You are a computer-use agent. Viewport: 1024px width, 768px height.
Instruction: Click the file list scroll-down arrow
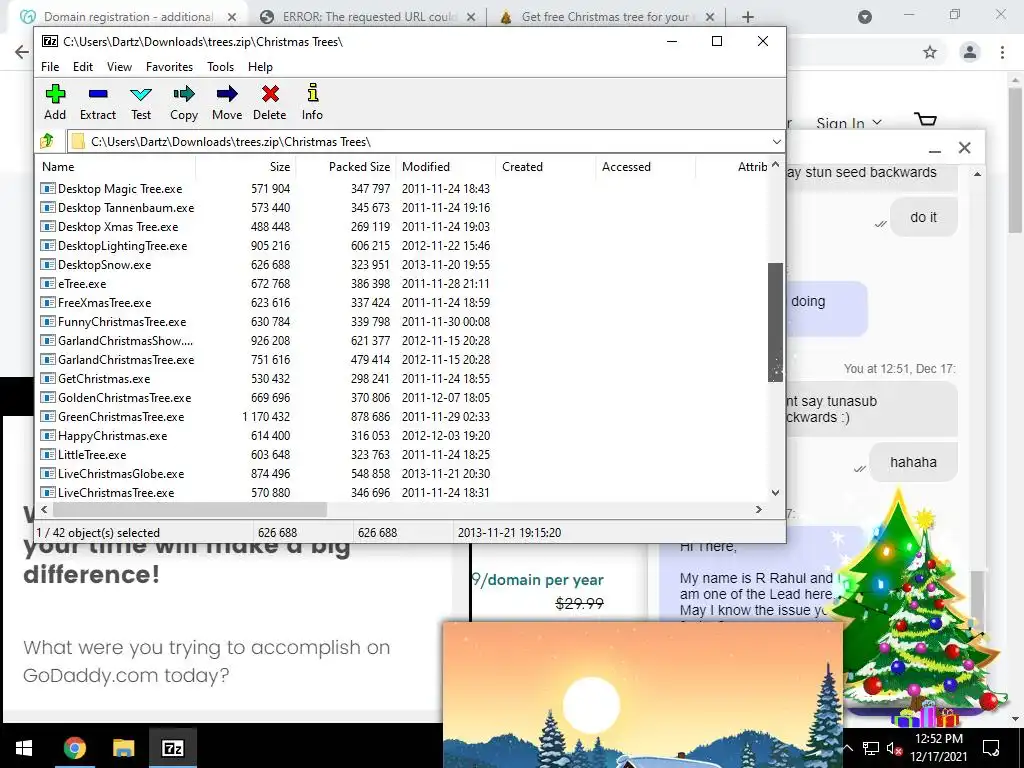click(x=775, y=493)
